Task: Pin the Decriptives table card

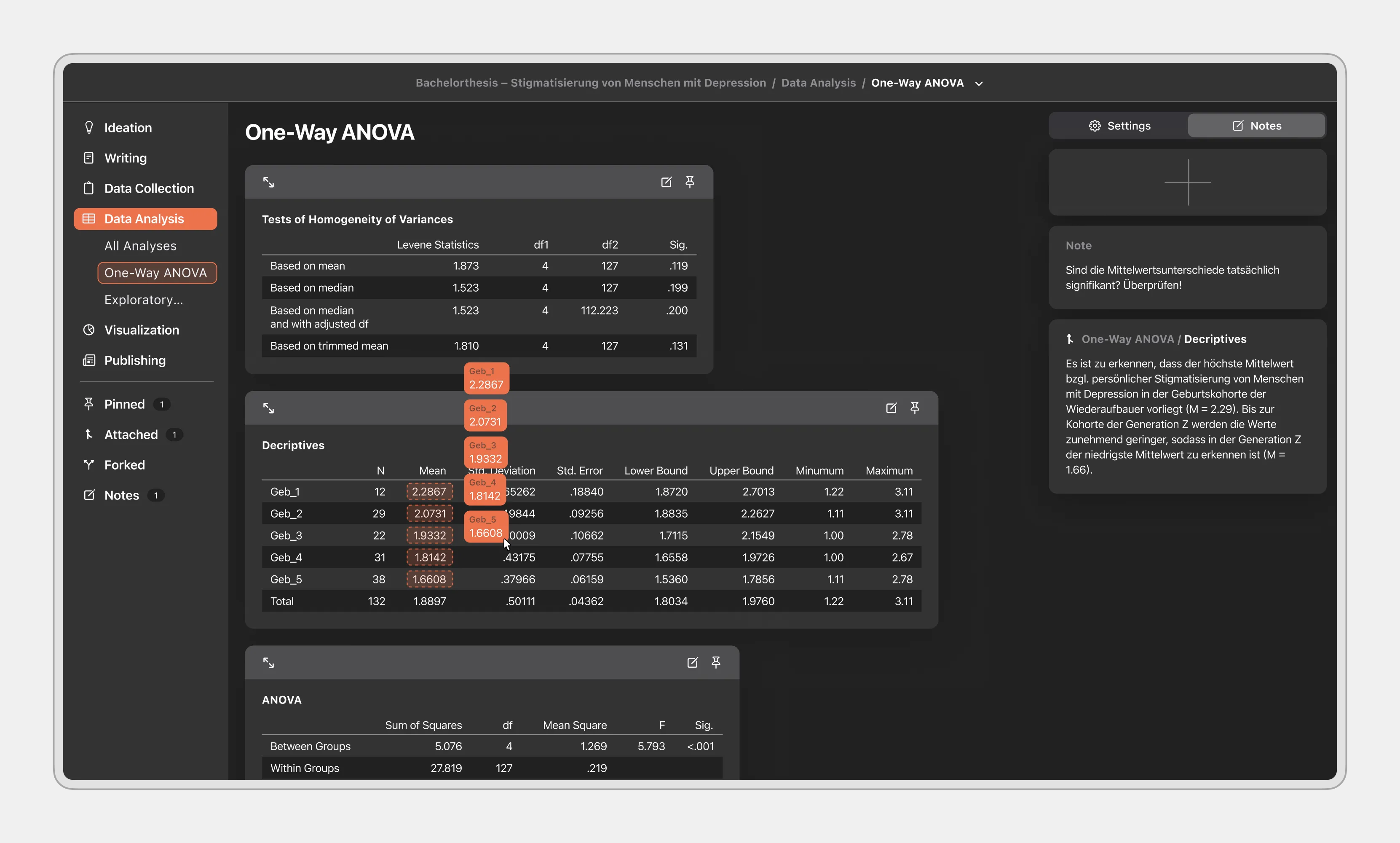Action: [915, 408]
